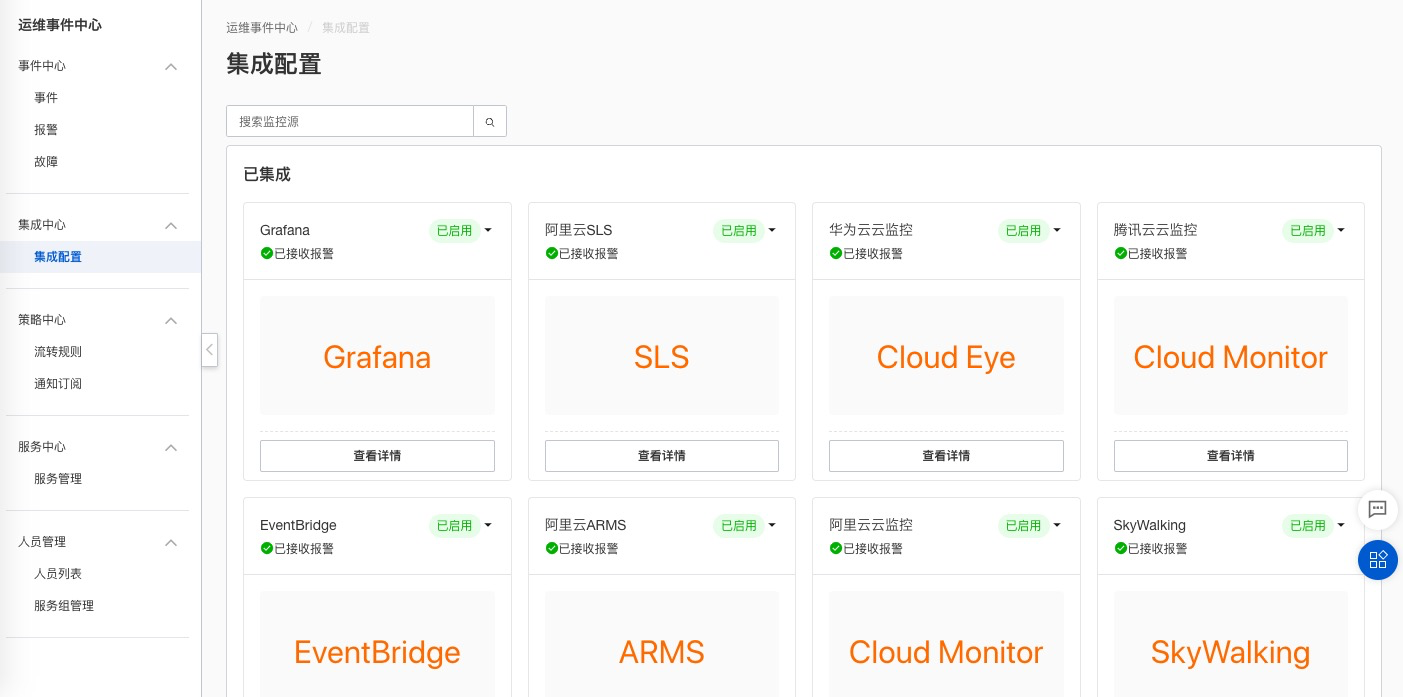Open the 阿里云SLS 已启用 status dropdown arrow

(772, 230)
